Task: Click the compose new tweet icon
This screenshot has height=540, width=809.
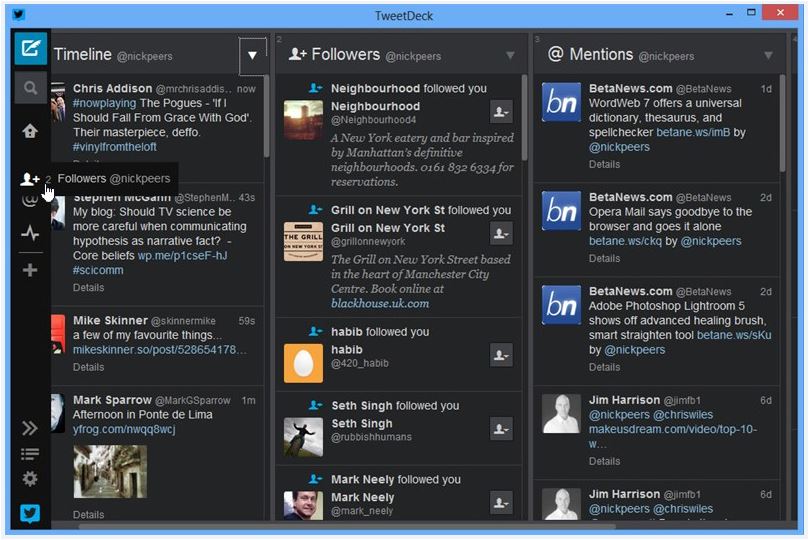Action: (x=30, y=48)
